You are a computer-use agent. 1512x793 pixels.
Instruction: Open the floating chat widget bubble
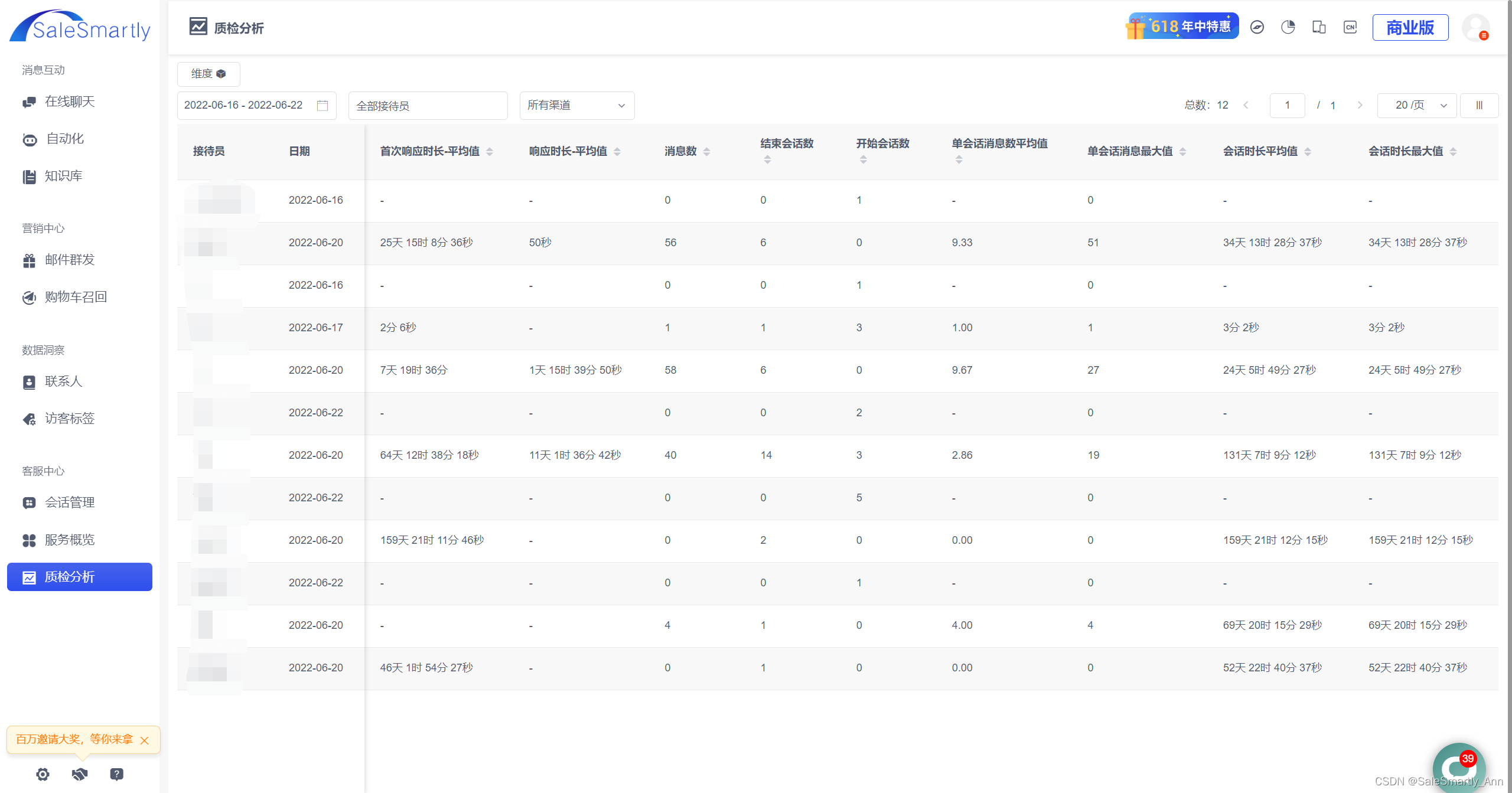click(x=1458, y=767)
